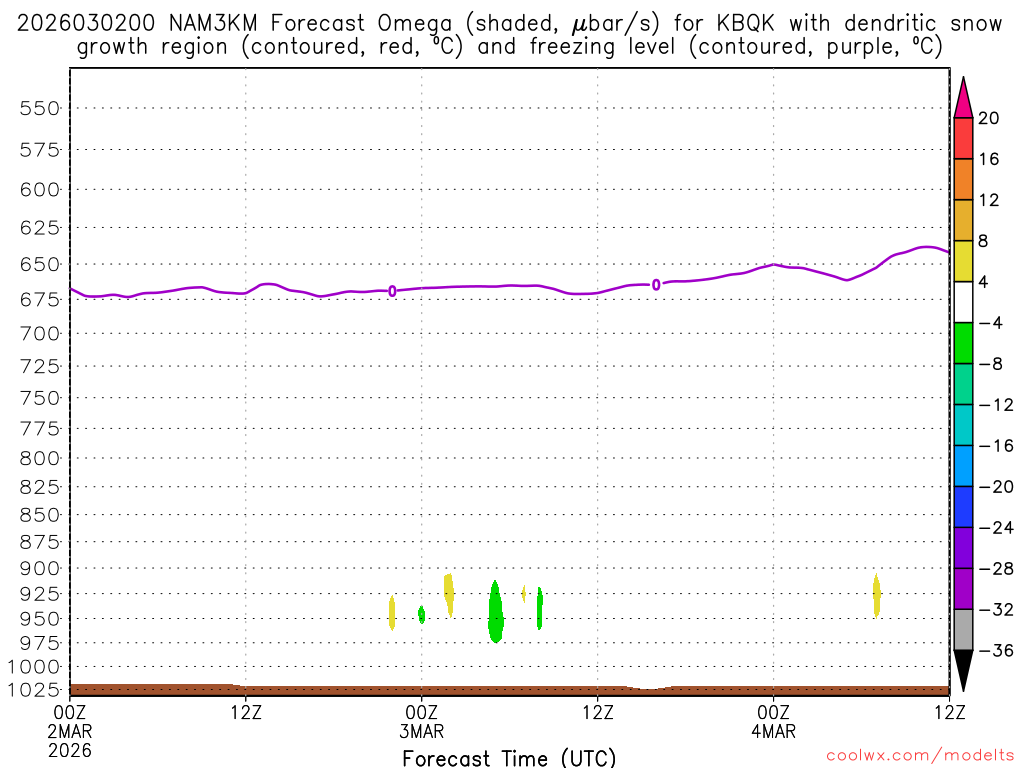Click the purple '0' freezing level label near 3MAR 00Z
The image size is (1024, 768).
point(392,291)
